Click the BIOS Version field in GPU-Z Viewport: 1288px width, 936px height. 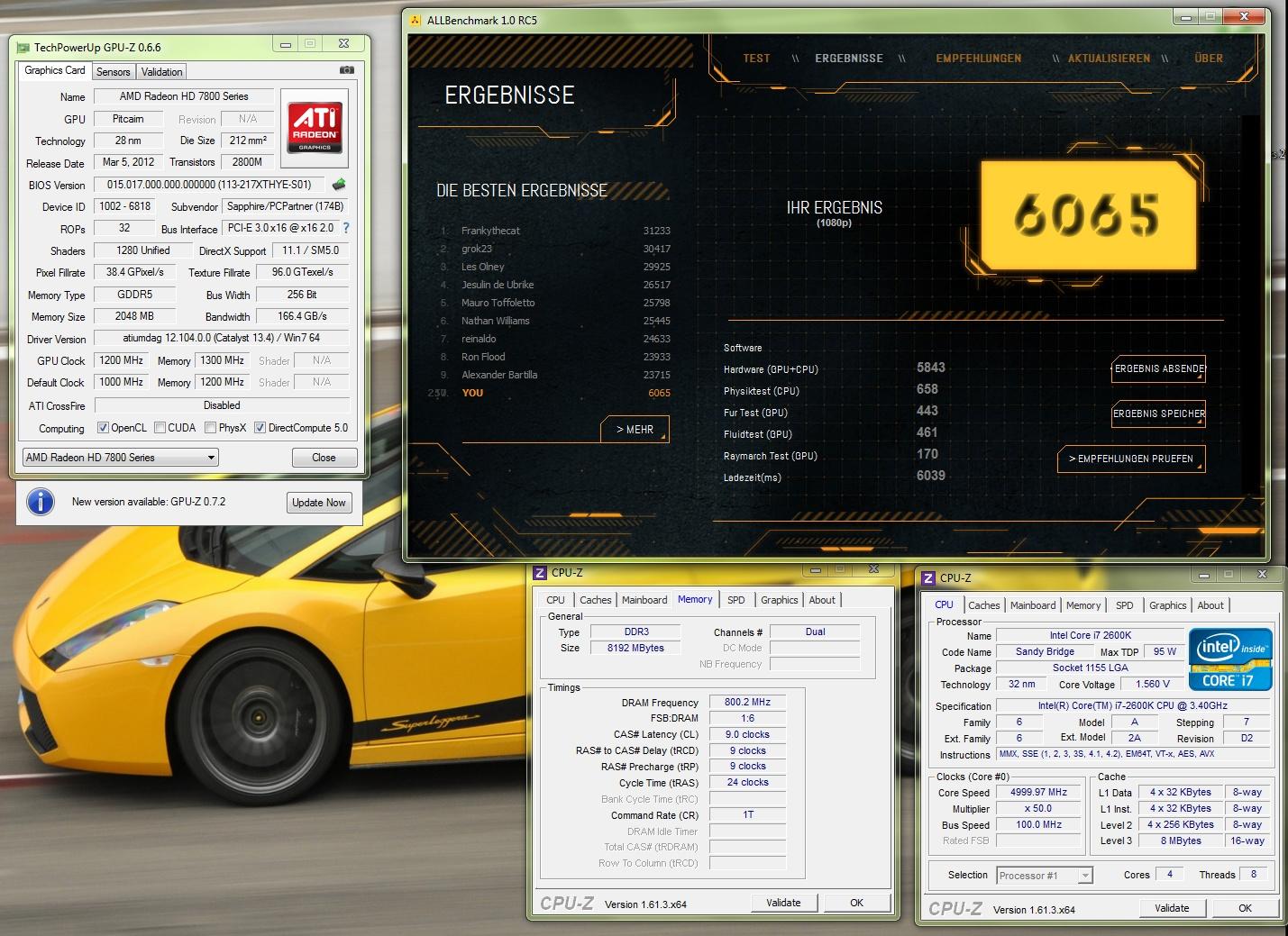coord(209,185)
